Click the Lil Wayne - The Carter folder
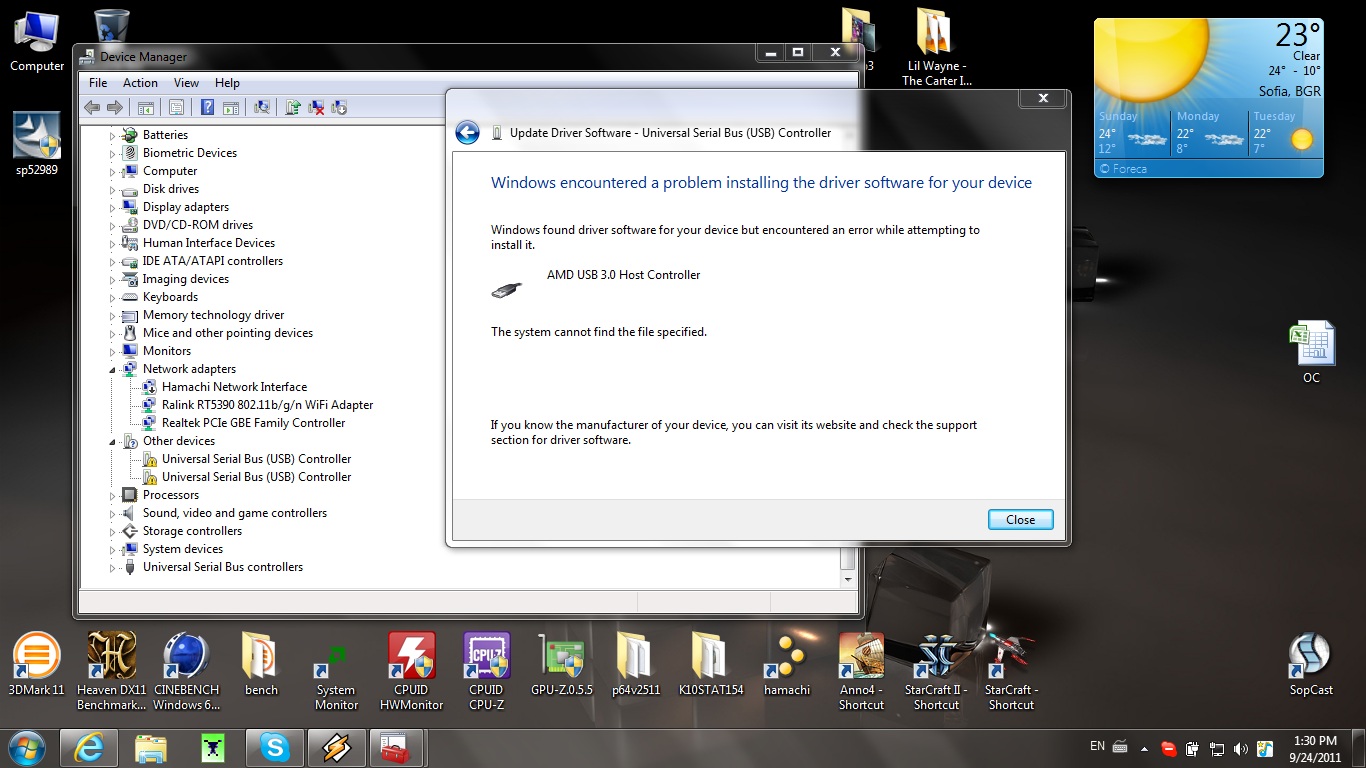The image size is (1366, 768). pyautogui.click(x=936, y=47)
